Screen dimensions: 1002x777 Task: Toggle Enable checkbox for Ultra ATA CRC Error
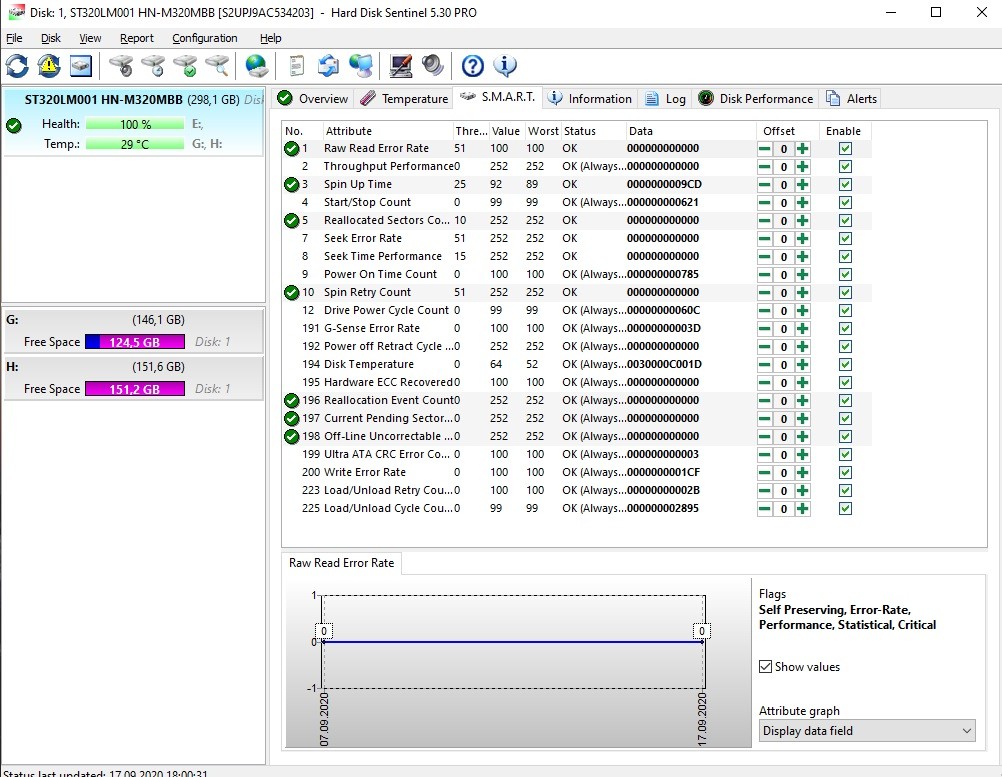pos(845,455)
